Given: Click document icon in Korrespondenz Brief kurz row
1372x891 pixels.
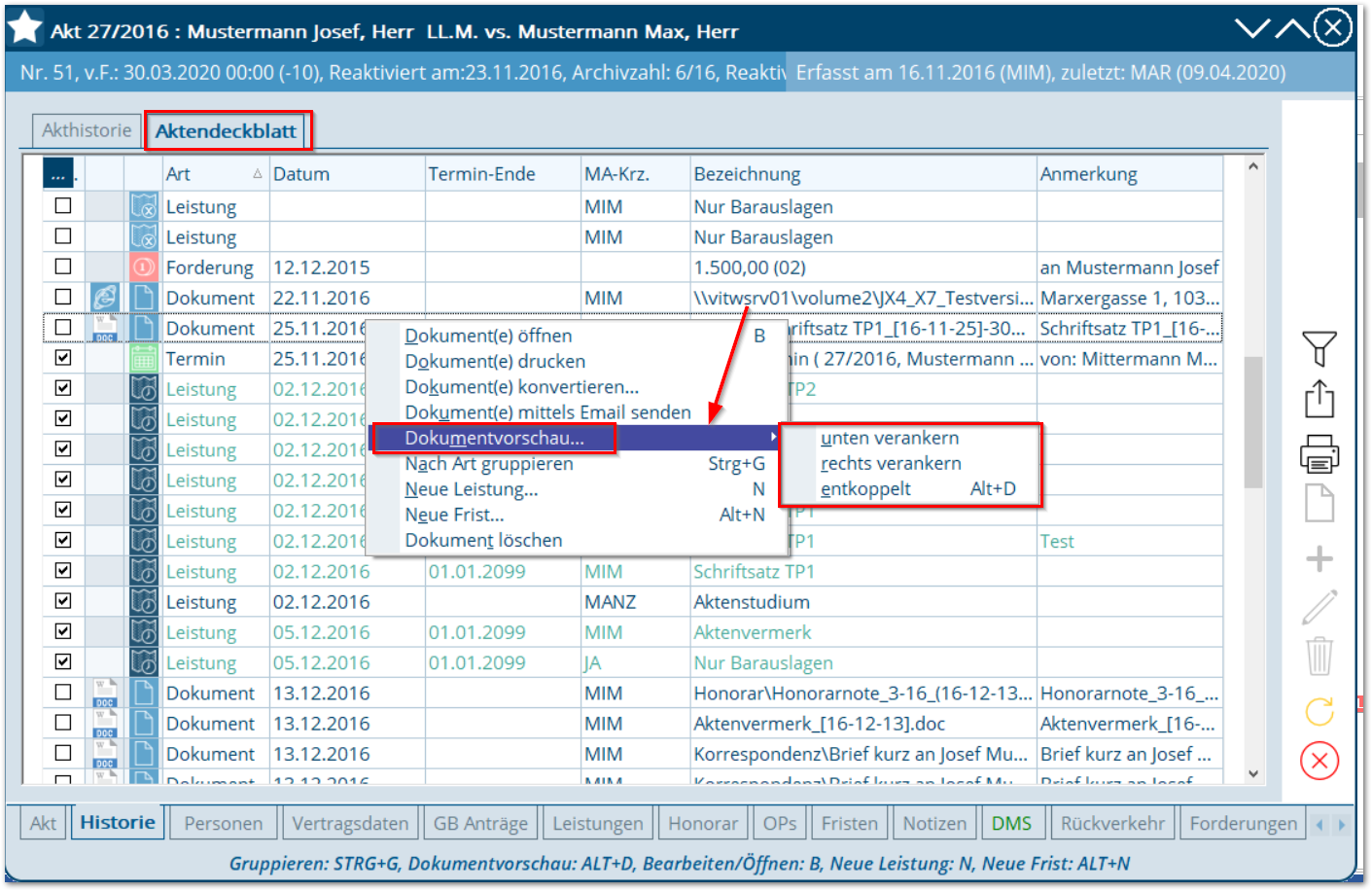Looking at the screenshot, I should tap(144, 753).
